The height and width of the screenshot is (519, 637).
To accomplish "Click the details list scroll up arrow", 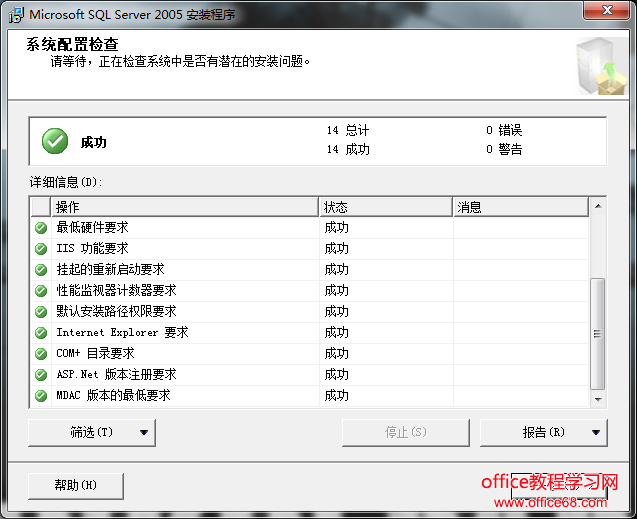I will pos(598,206).
